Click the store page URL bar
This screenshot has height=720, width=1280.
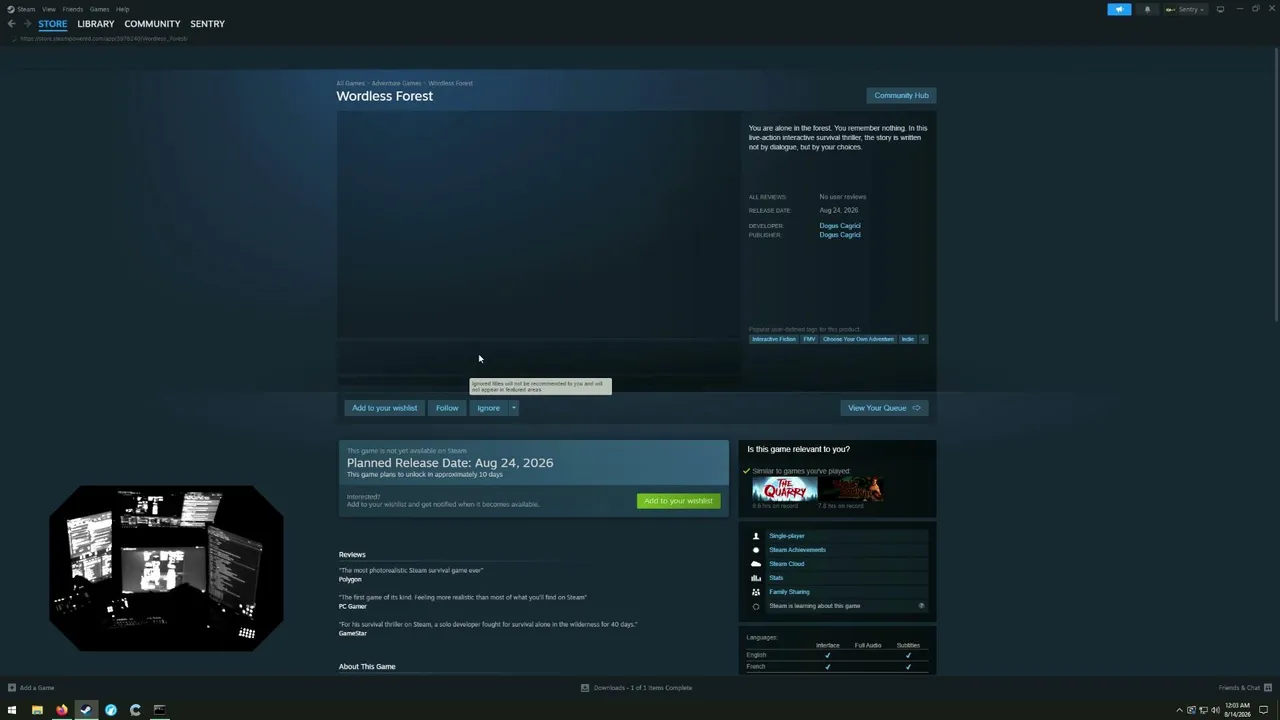pos(104,39)
